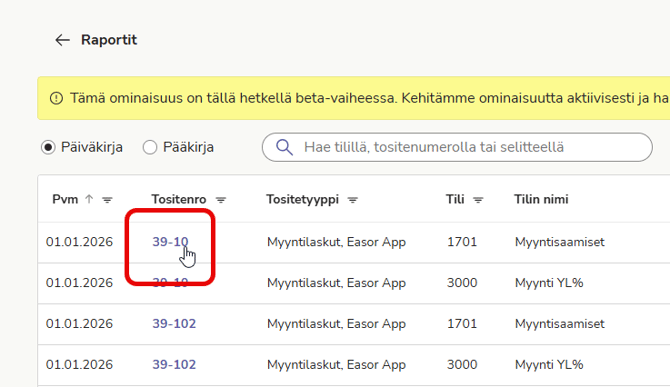670x387 pixels.
Task: Open voucher link 39-102 in the Myynti YL% row
Action: click(x=174, y=365)
